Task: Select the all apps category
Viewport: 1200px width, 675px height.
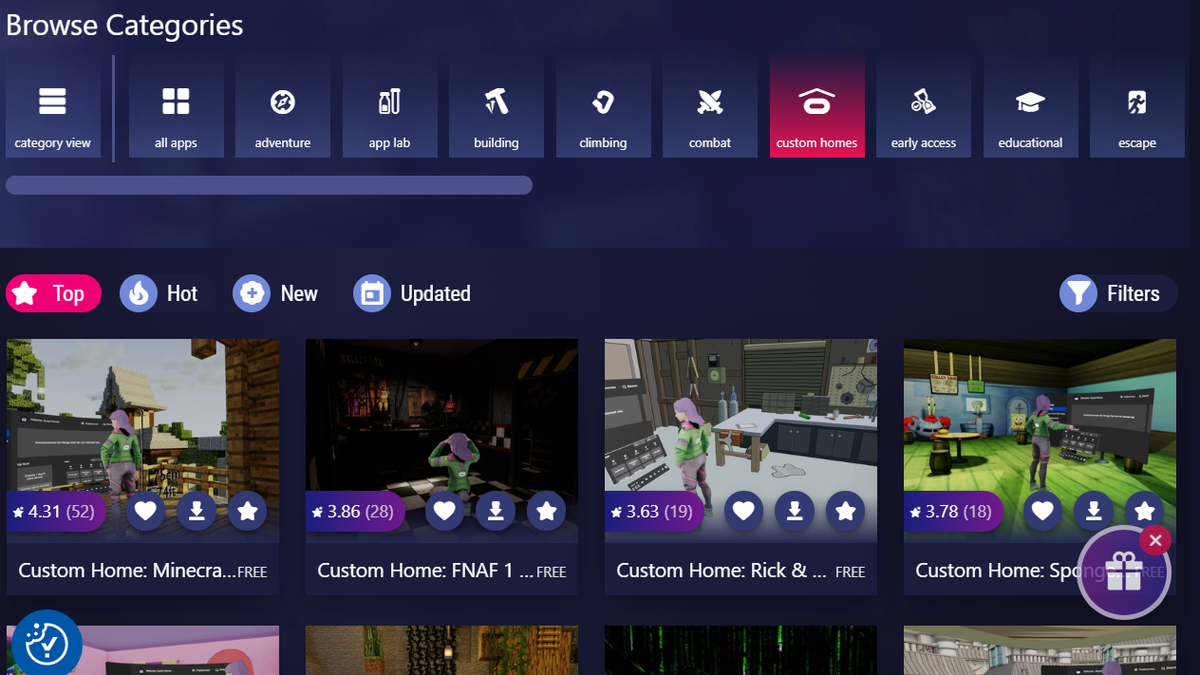Action: pyautogui.click(x=176, y=107)
